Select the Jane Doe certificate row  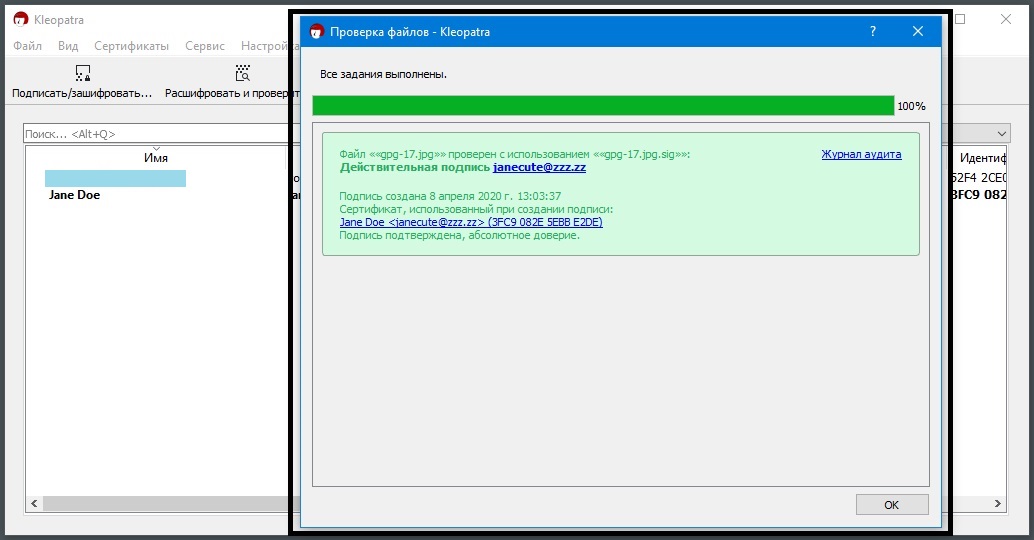74,195
